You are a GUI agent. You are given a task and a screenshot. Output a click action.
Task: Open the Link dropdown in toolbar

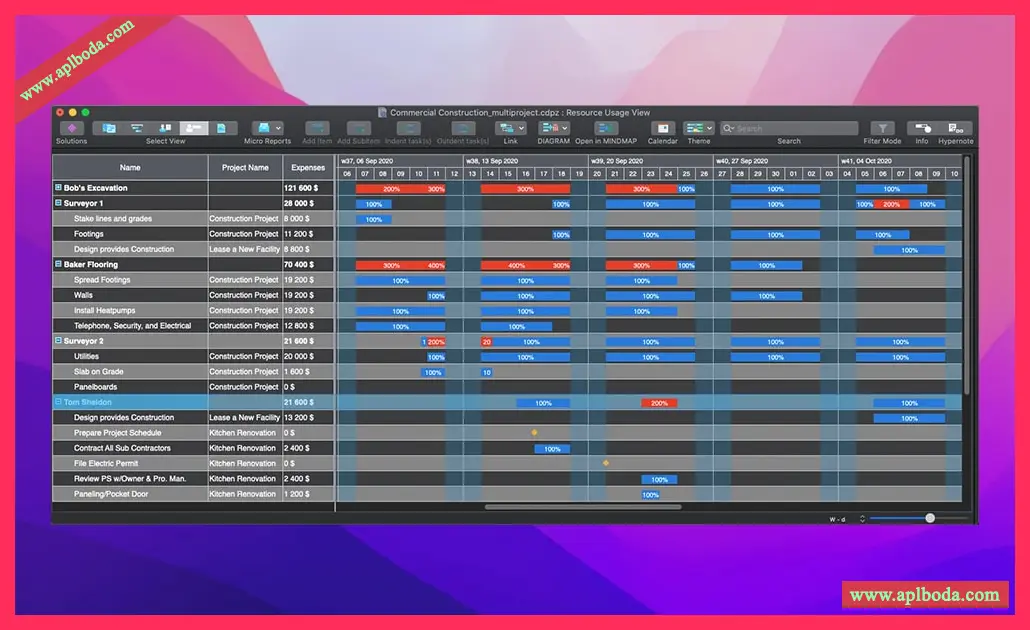click(x=511, y=128)
